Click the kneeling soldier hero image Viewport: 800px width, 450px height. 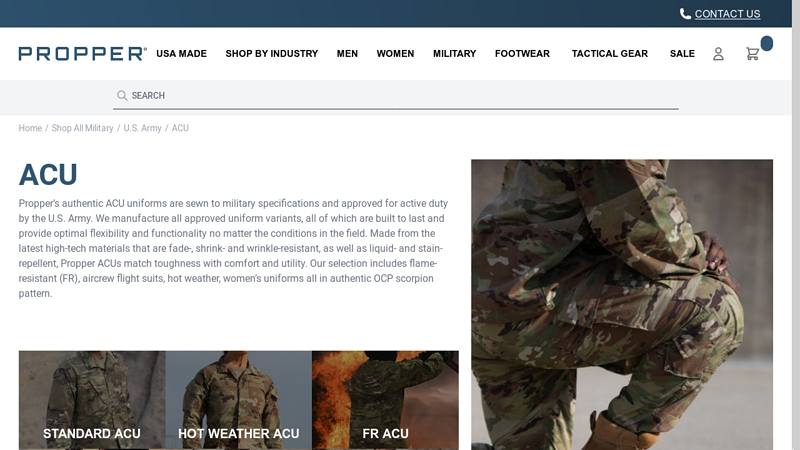(x=622, y=305)
